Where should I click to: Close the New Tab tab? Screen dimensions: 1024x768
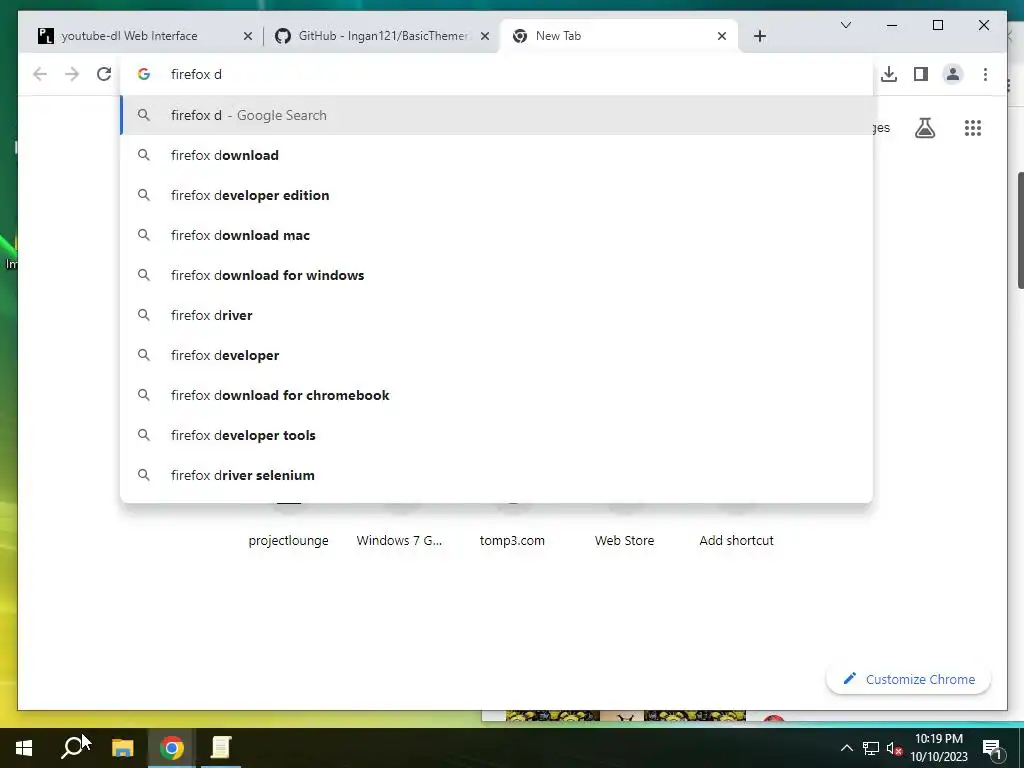[x=722, y=37]
